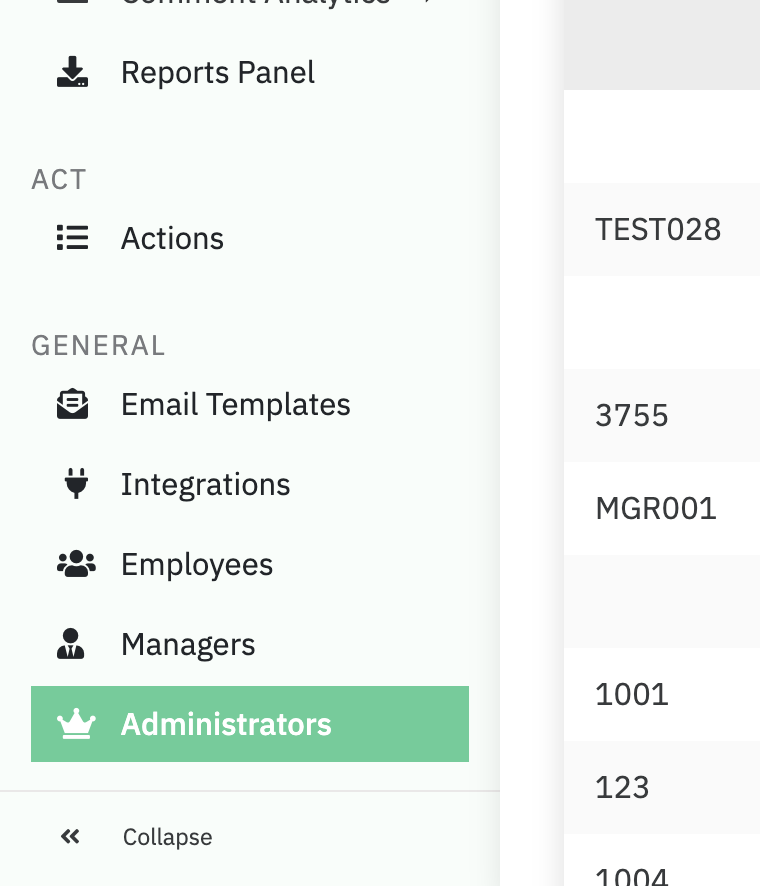Select the TEST028 table row

657,229
